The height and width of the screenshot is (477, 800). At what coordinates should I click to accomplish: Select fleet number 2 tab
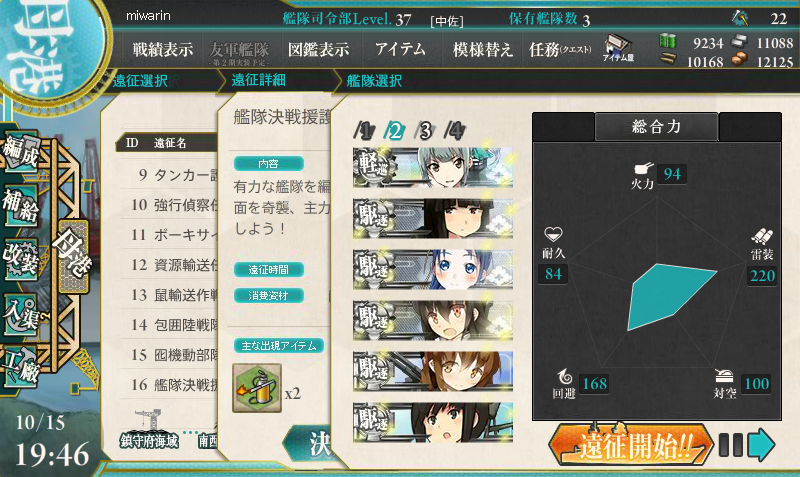[x=395, y=131]
